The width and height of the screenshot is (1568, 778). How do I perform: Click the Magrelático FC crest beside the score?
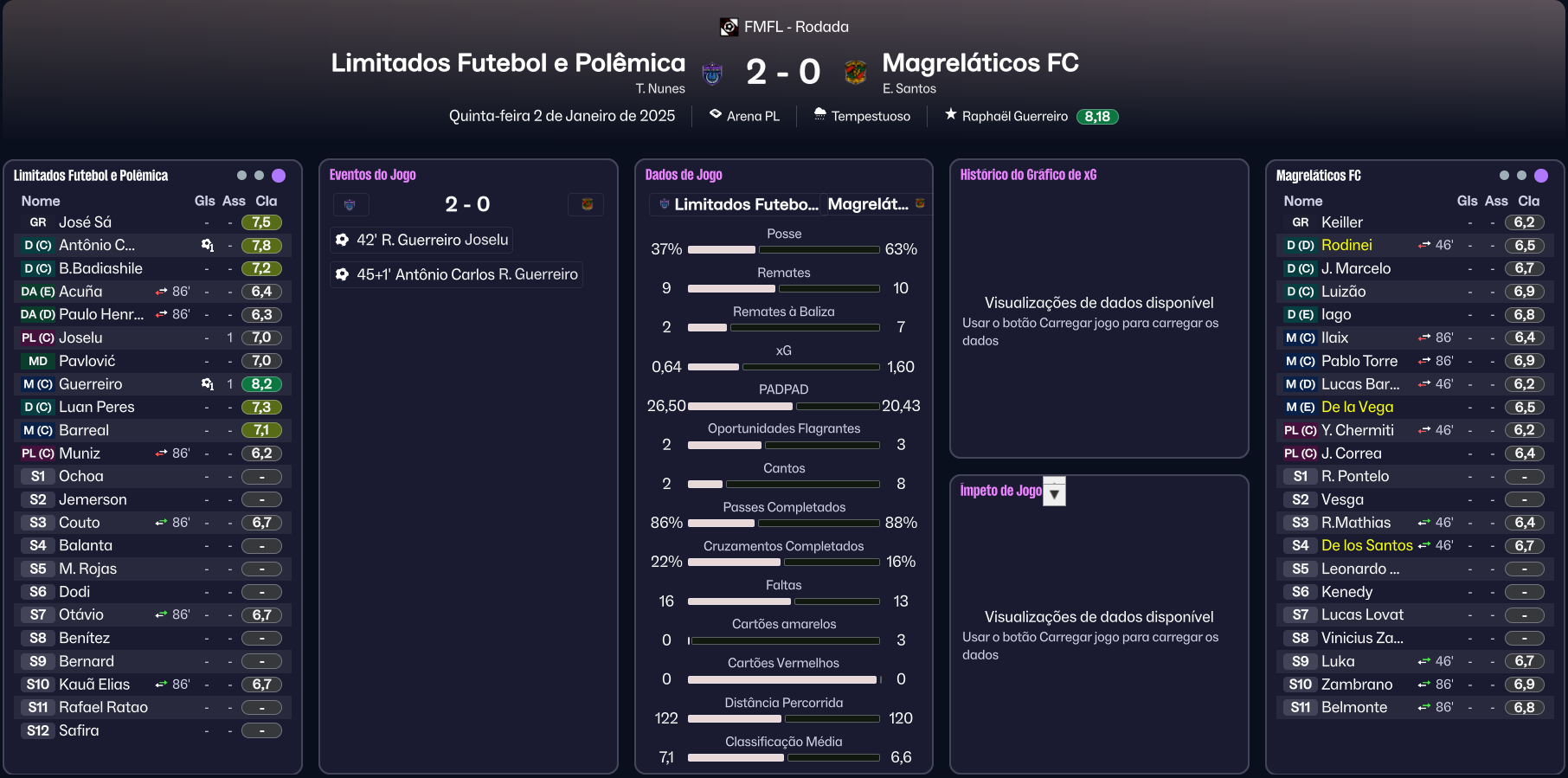point(855,73)
